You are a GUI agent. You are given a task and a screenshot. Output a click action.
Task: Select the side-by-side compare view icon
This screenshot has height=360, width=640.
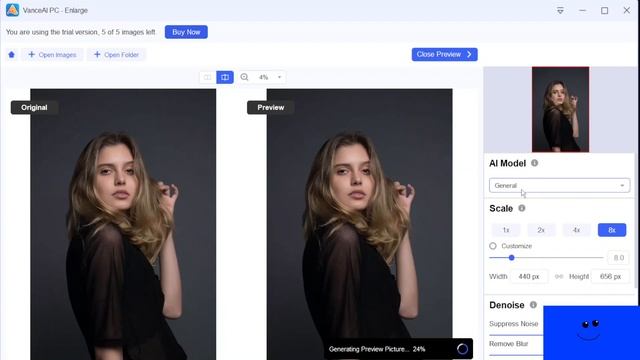pos(225,77)
